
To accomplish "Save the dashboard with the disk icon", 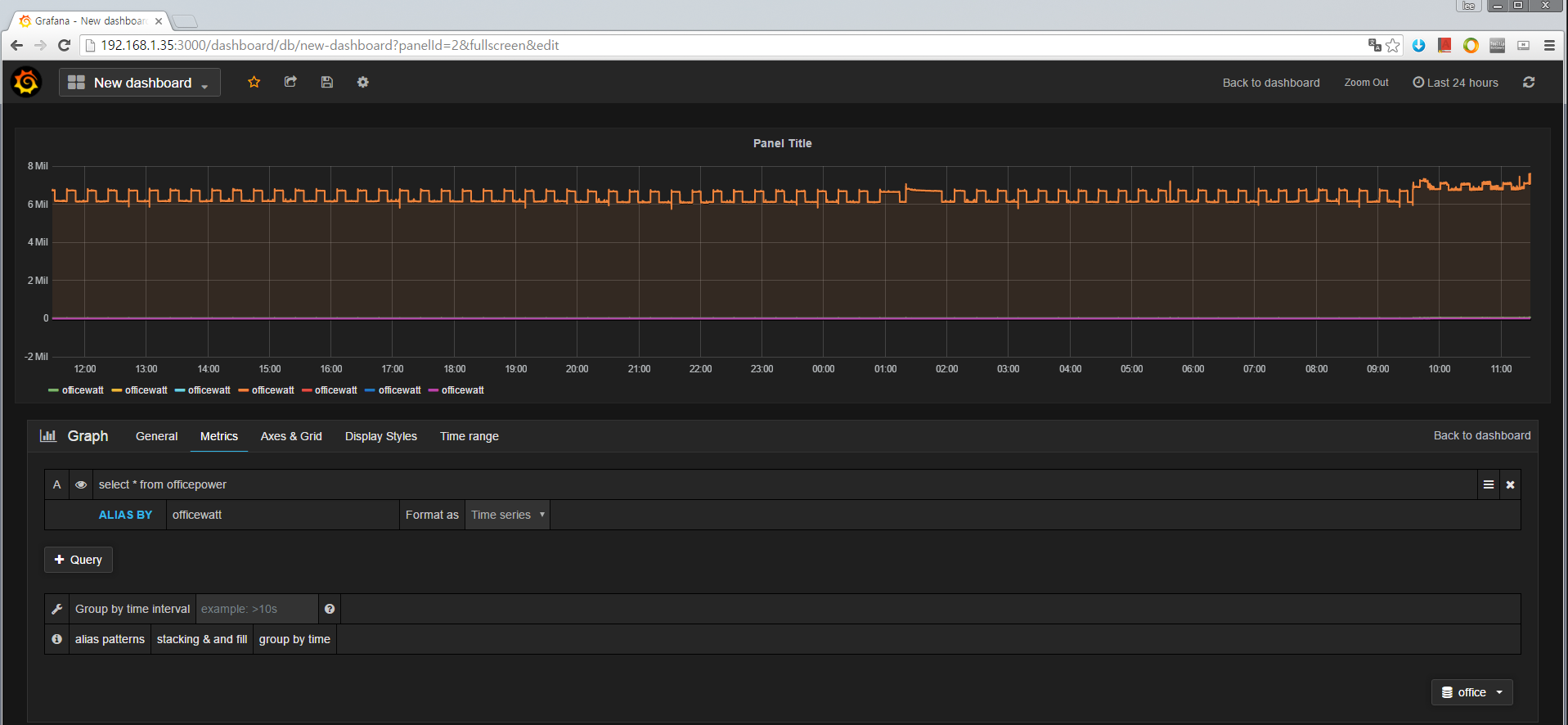I will pos(327,82).
